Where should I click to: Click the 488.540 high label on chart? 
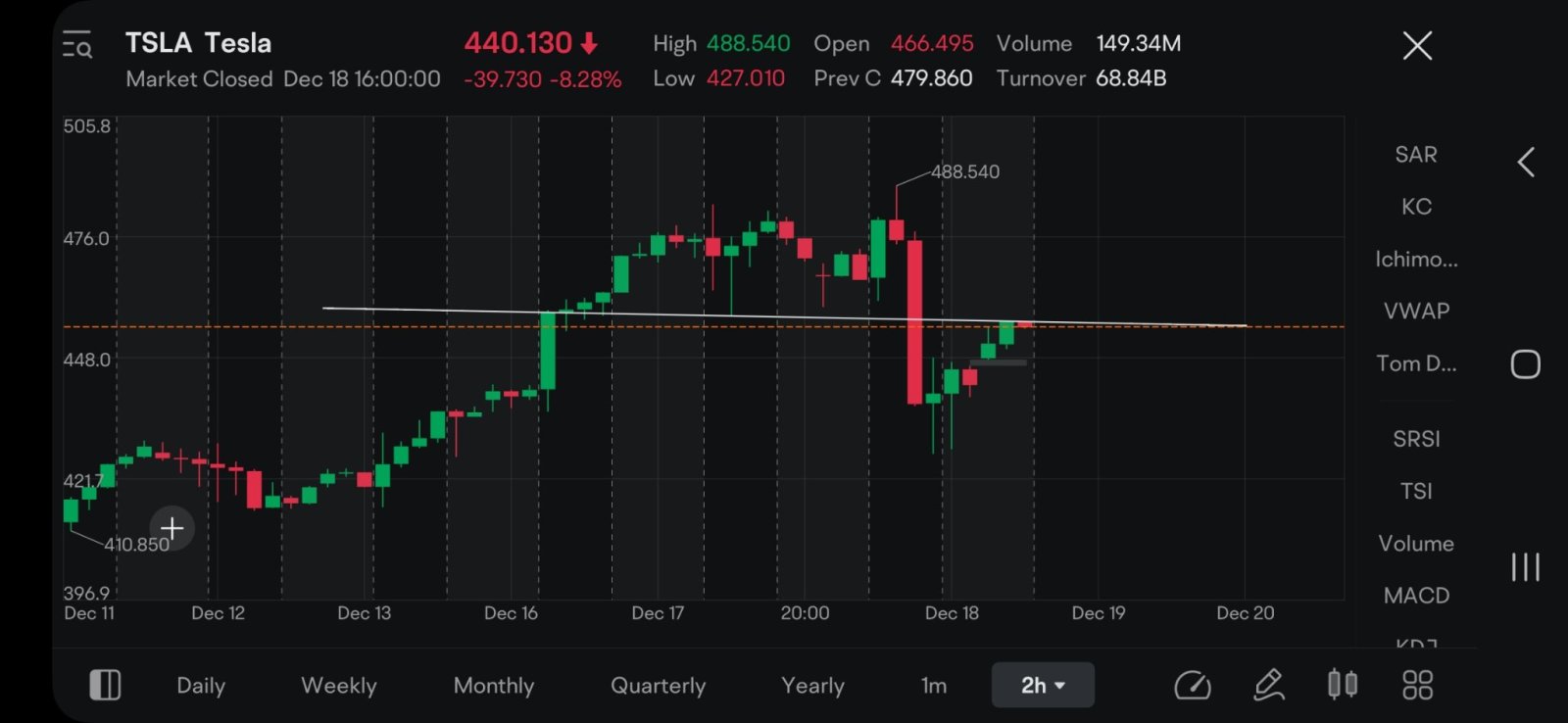tap(965, 171)
